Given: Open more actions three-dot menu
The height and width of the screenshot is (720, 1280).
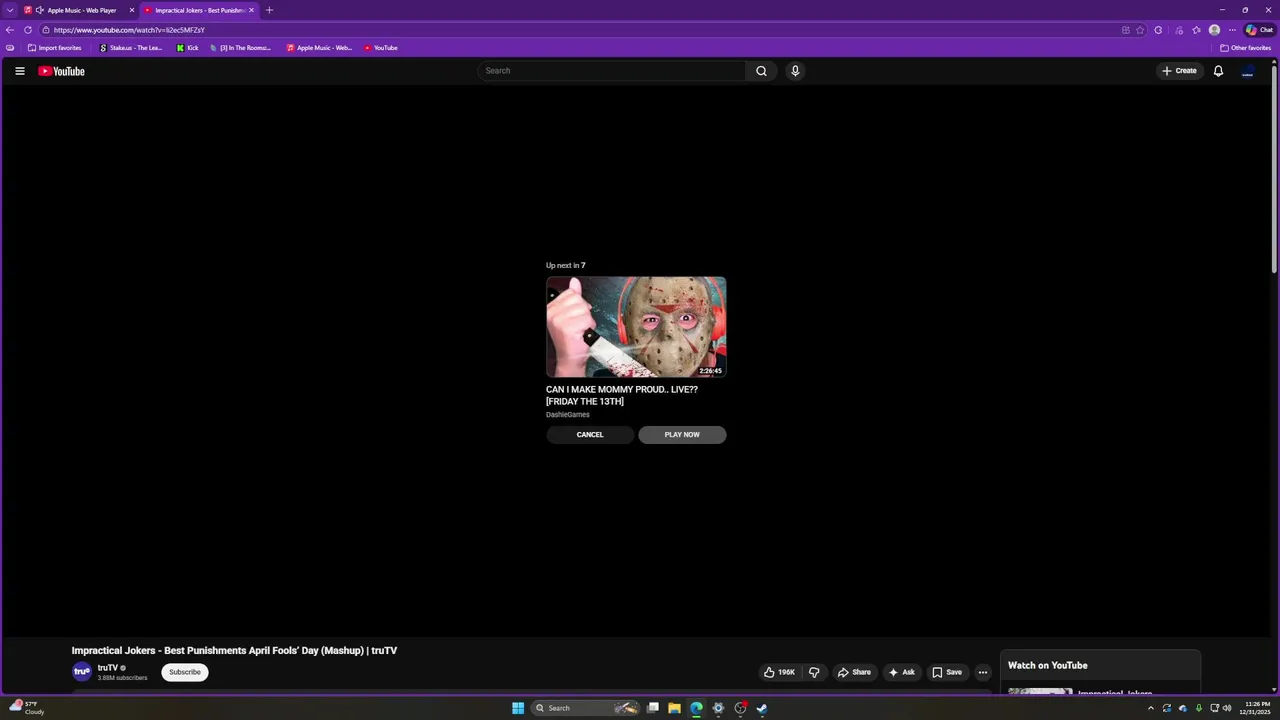Looking at the screenshot, I should [983, 672].
